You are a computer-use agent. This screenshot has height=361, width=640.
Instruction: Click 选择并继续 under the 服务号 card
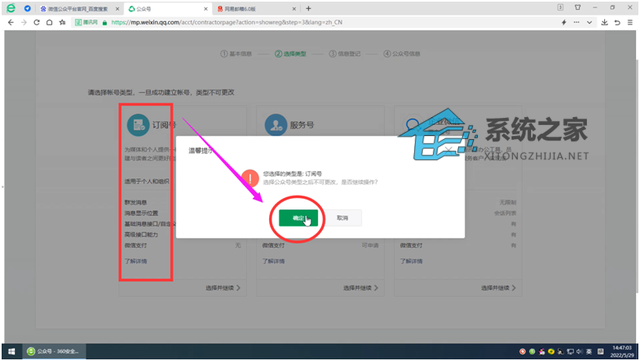click(x=361, y=288)
